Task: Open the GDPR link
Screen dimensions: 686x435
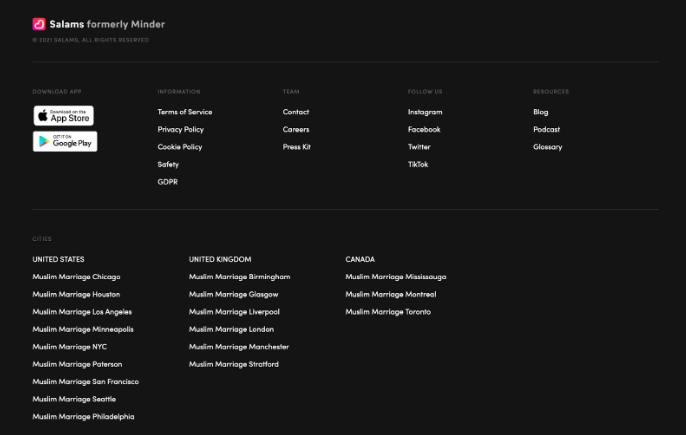Action: [168, 182]
